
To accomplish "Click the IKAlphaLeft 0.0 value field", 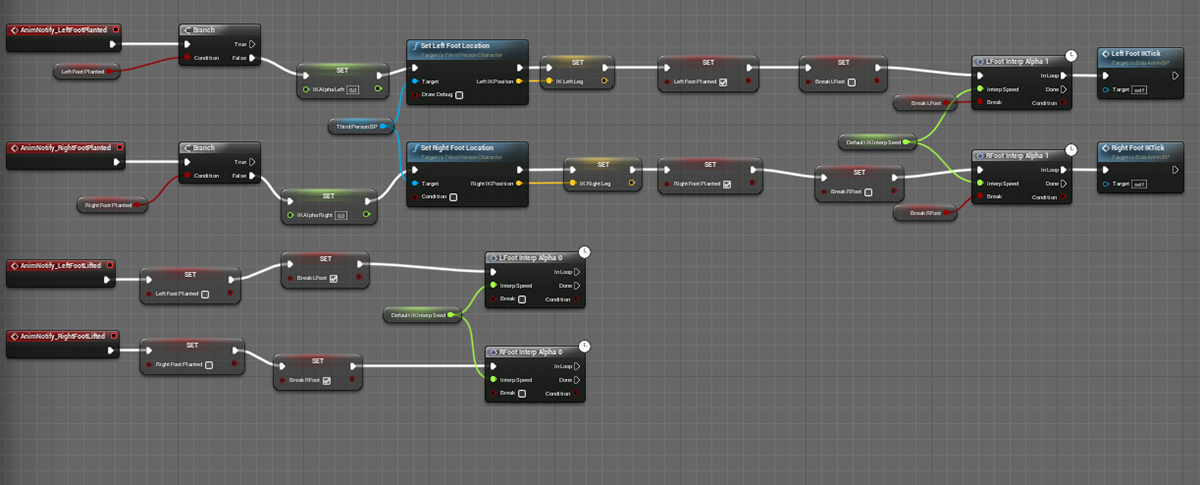I will point(353,89).
